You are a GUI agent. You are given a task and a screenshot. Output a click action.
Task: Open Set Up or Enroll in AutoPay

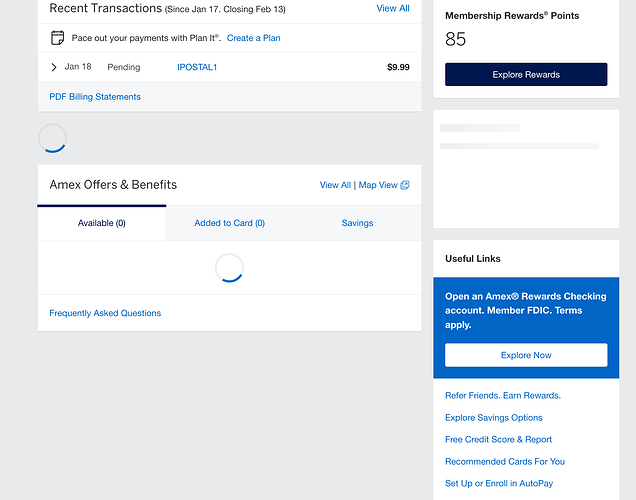pos(499,483)
